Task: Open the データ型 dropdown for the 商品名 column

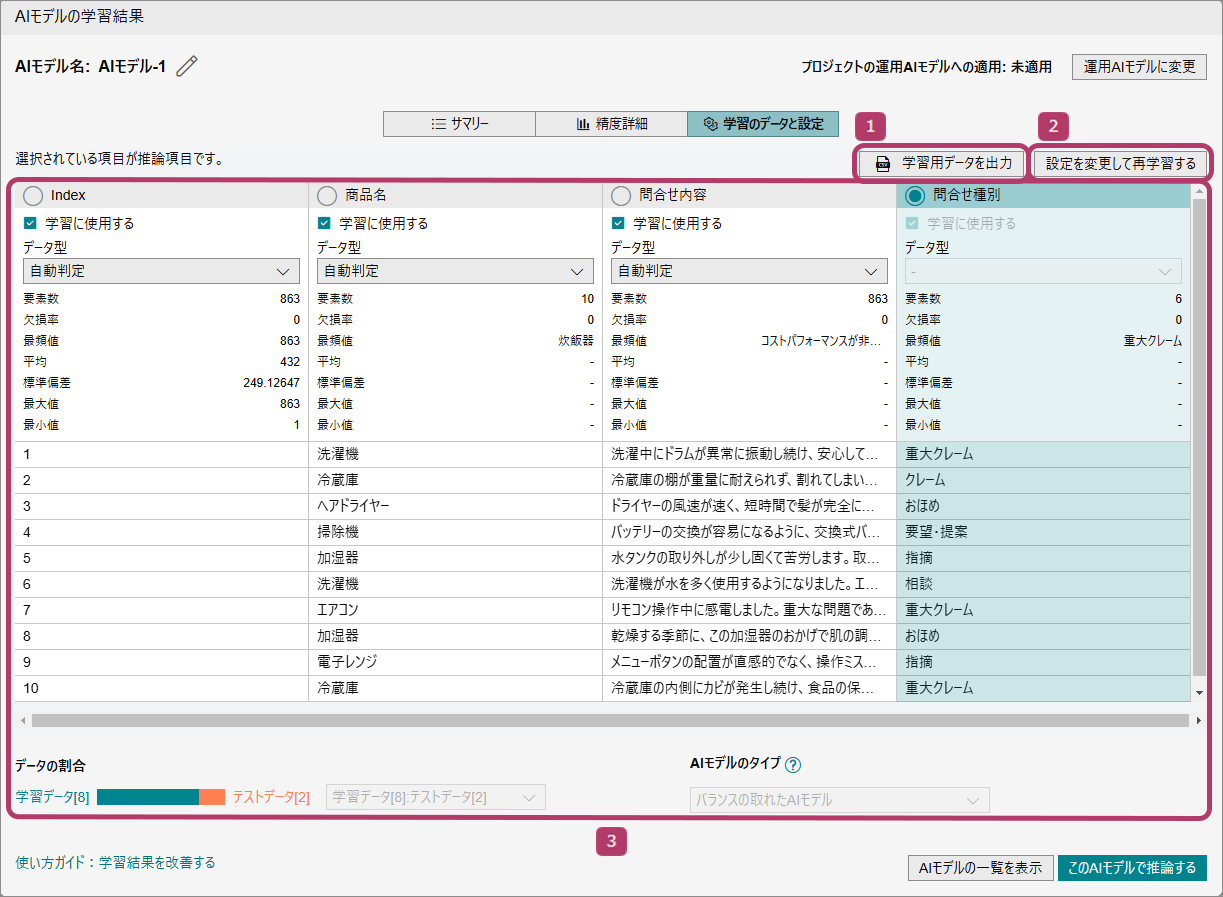Action: (x=455, y=271)
